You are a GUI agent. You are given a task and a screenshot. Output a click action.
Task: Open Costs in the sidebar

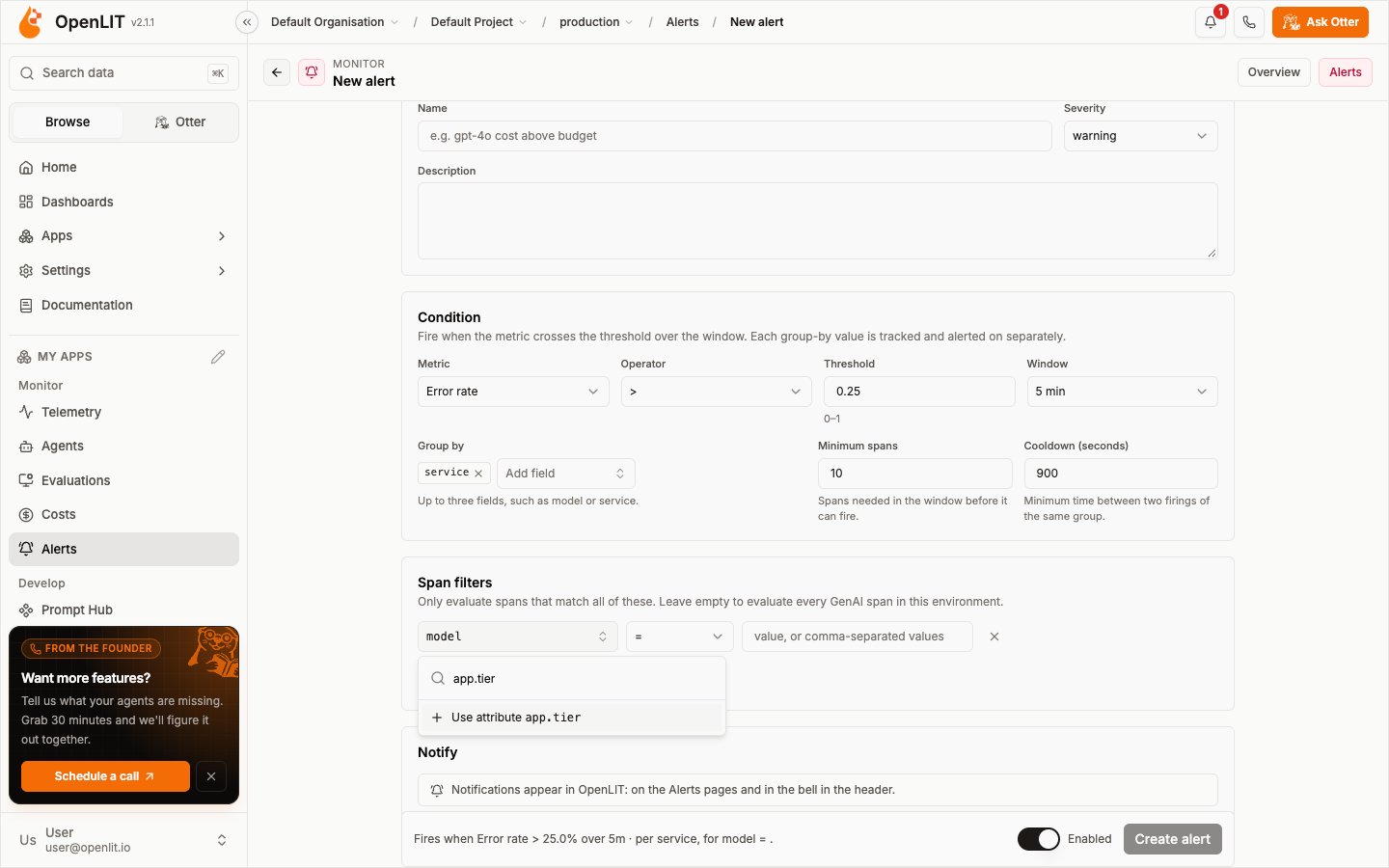click(123, 514)
